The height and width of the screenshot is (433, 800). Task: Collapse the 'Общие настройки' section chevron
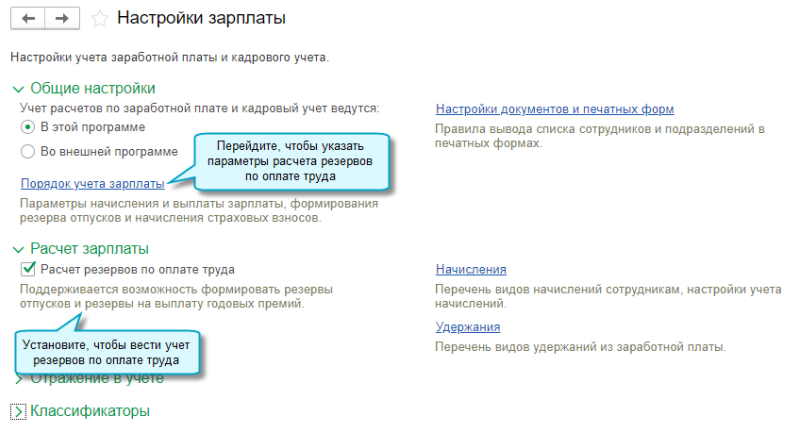(x=18, y=90)
